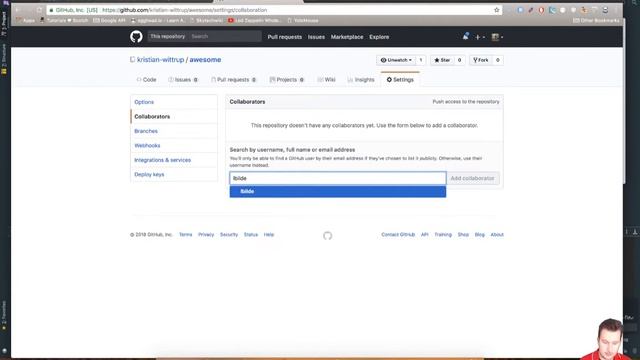Click the This repository search scope label
640x360 pixels.
point(167,36)
